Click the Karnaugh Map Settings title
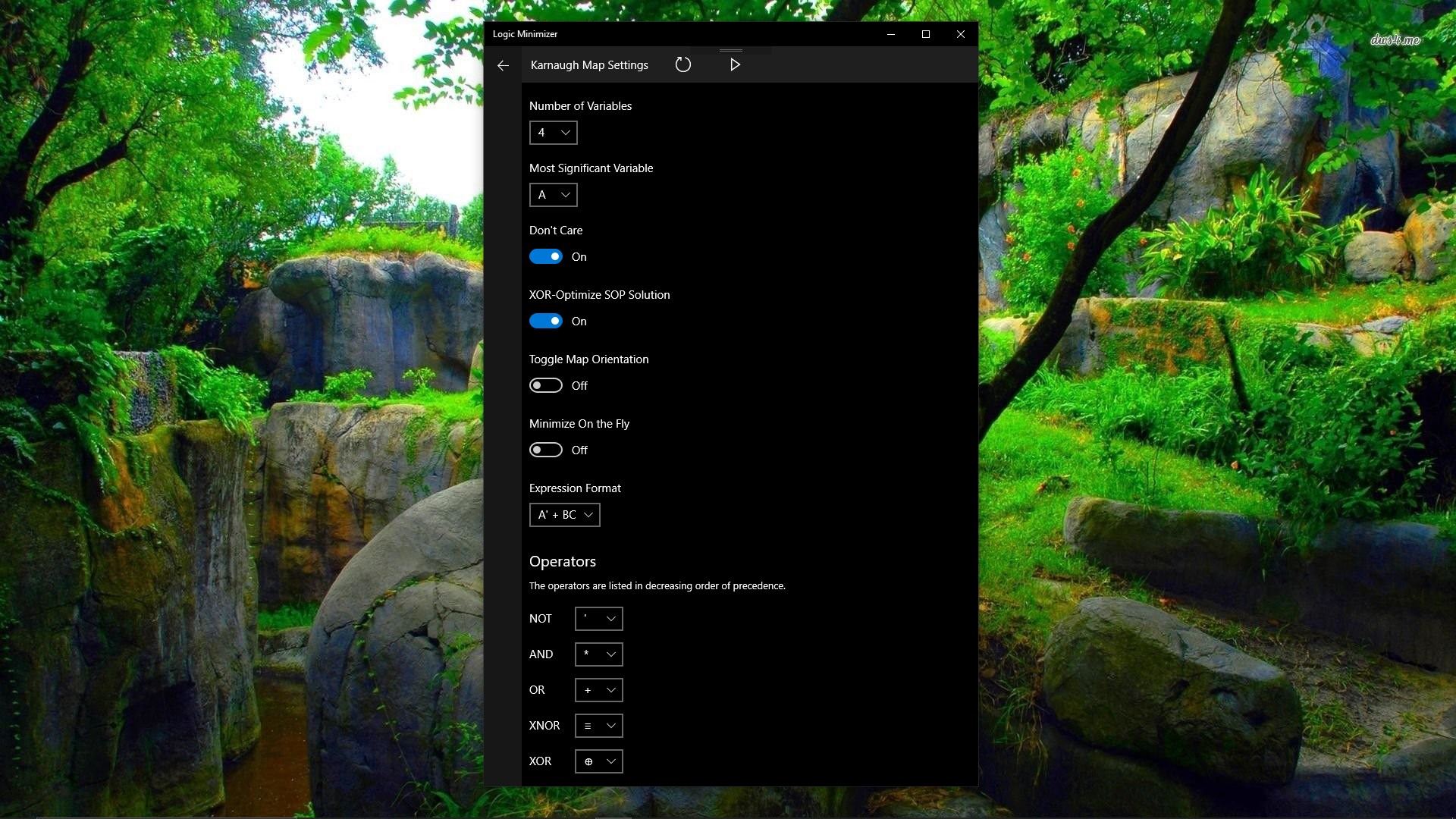Viewport: 1456px width, 819px height. pos(589,65)
